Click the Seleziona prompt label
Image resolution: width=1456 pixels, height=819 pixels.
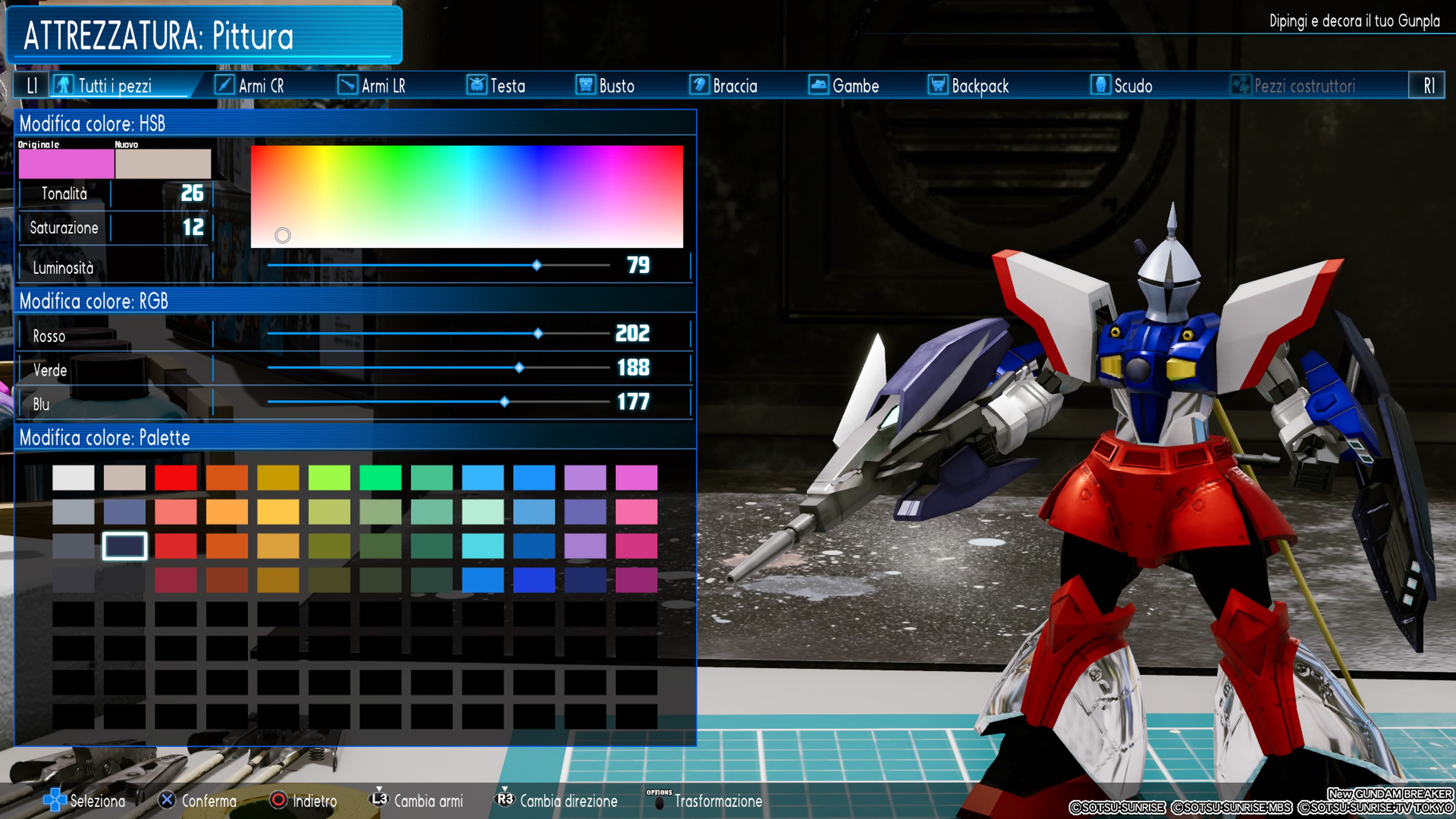point(98,801)
